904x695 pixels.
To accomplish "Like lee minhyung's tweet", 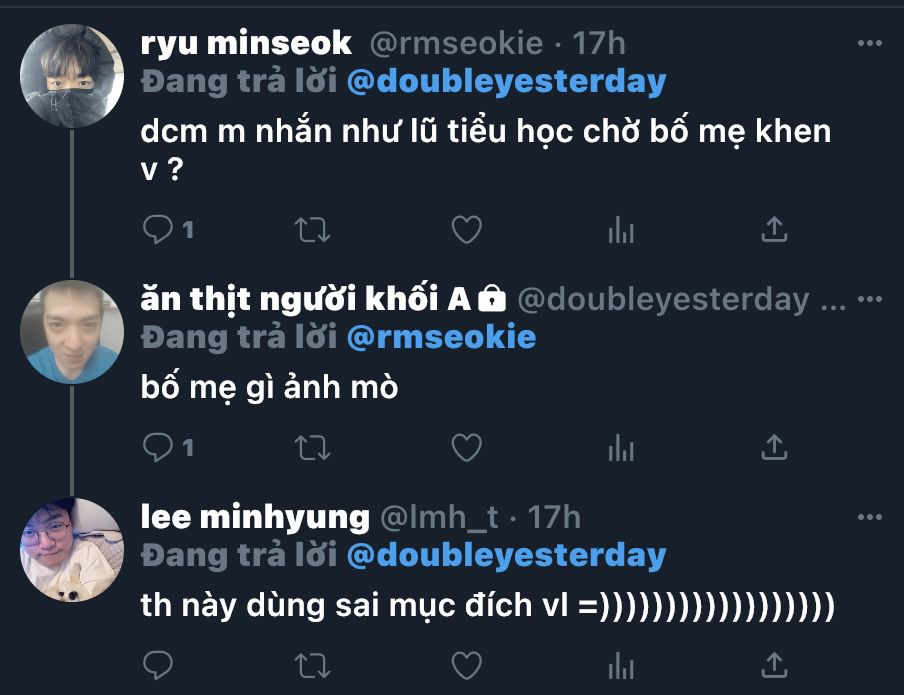I will 467,663.
